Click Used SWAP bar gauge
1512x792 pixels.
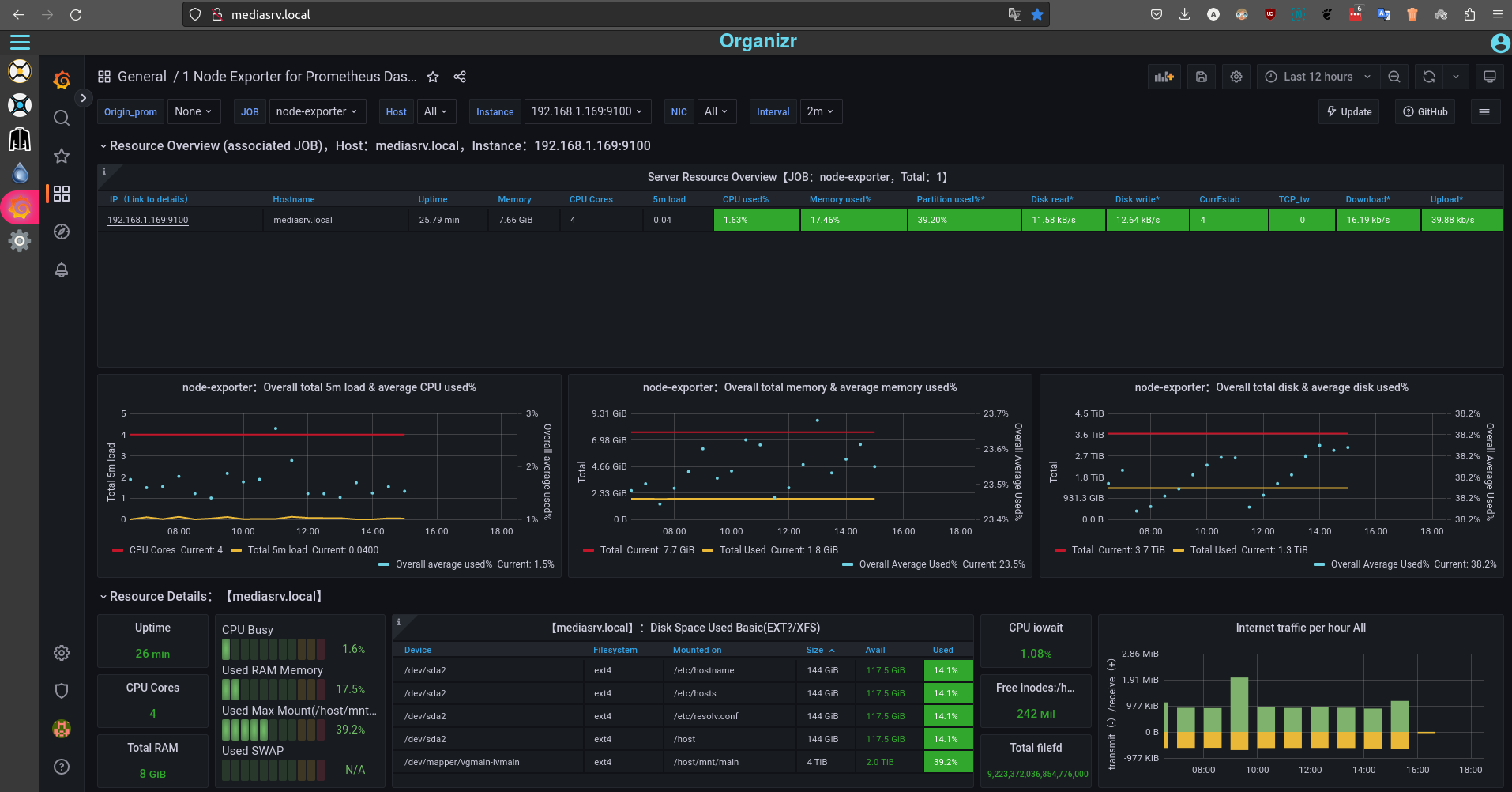(273, 771)
